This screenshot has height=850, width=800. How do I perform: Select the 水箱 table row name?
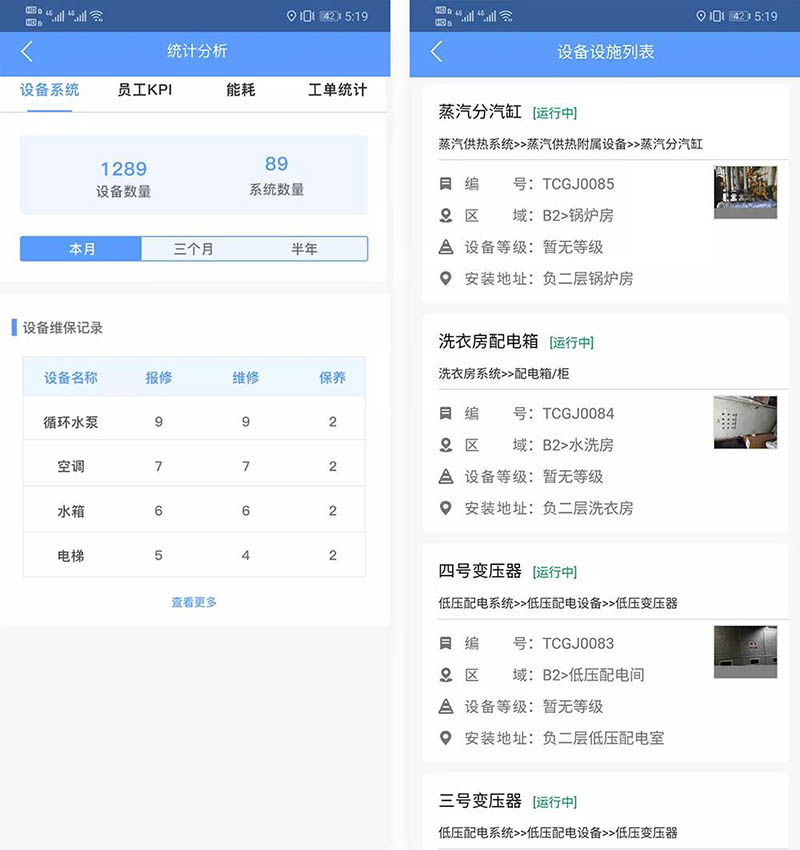[x=70, y=511]
